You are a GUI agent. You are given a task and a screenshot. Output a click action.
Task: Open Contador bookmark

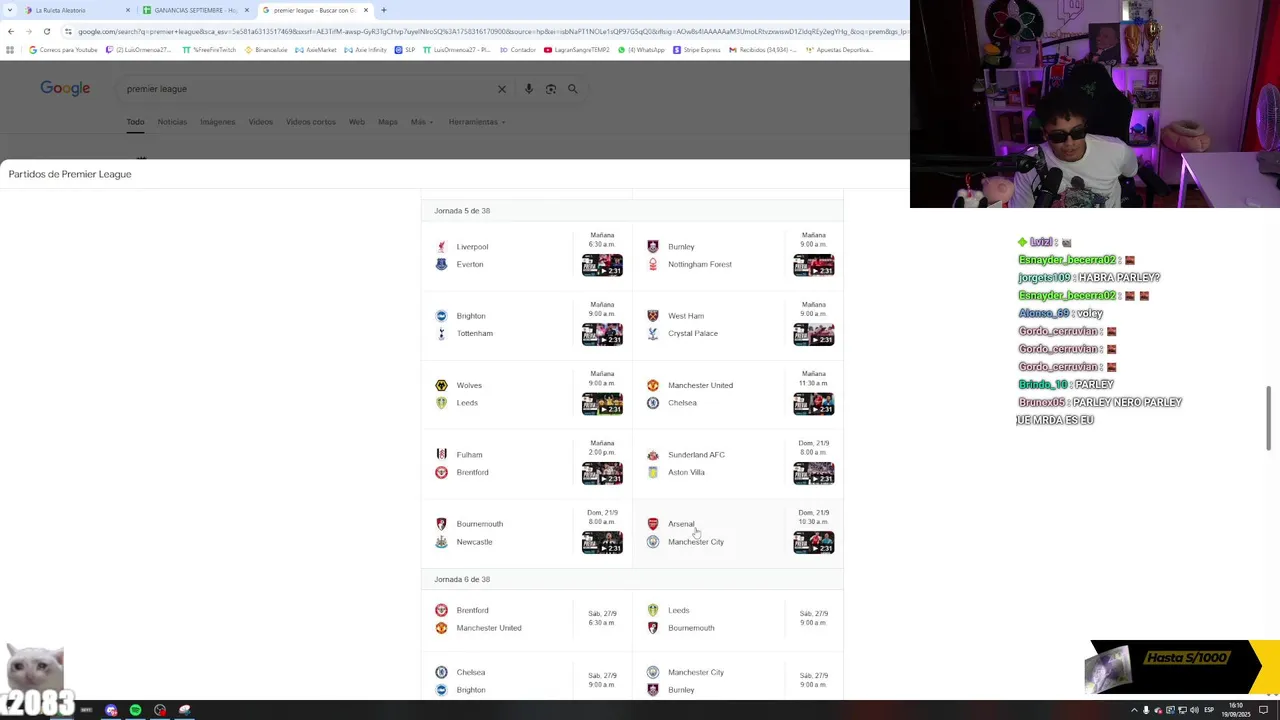pyautogui.click(x=518, y=50)
